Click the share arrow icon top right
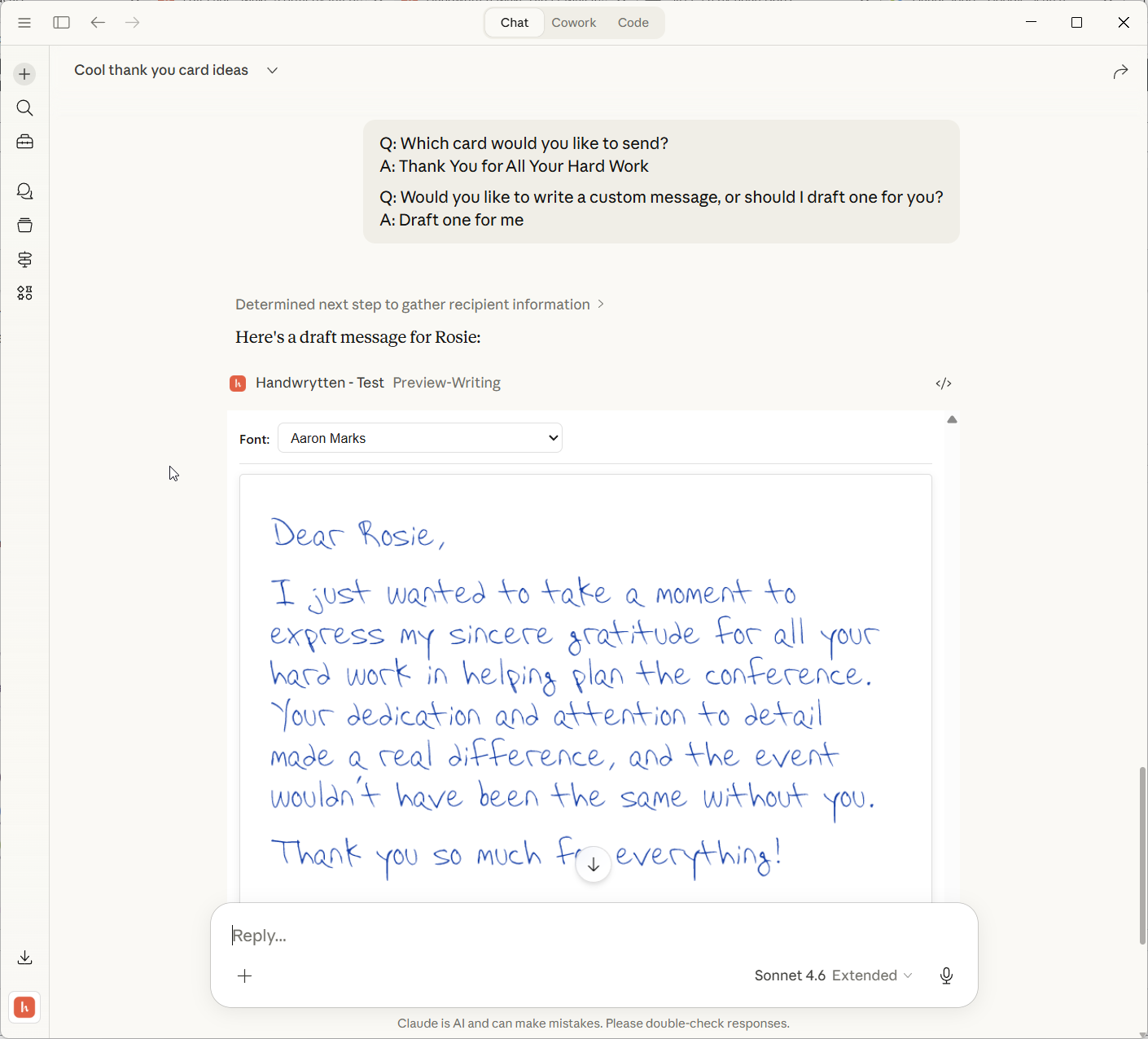The width and height of the screenshot is (1148, 1039). [x=1120, y=72]
